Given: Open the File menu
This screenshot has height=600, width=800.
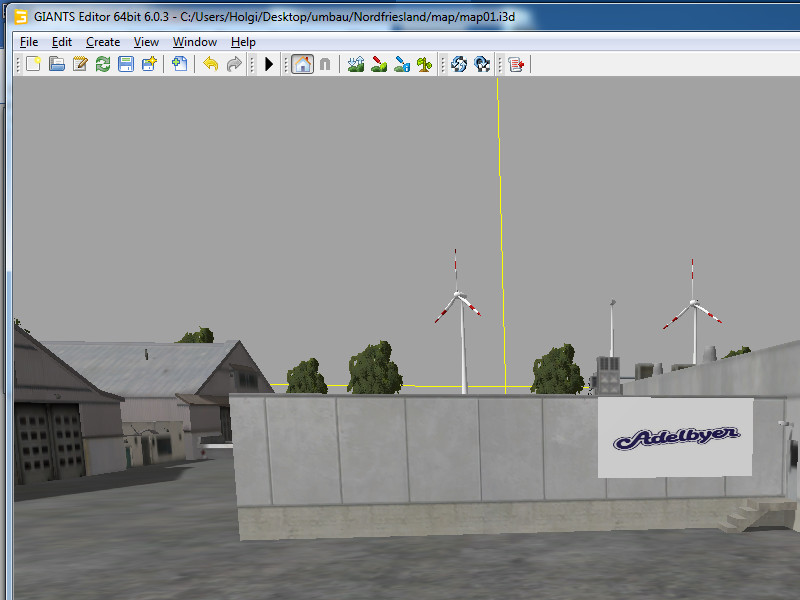Looking at the screenshot, I should click(29, 42).
